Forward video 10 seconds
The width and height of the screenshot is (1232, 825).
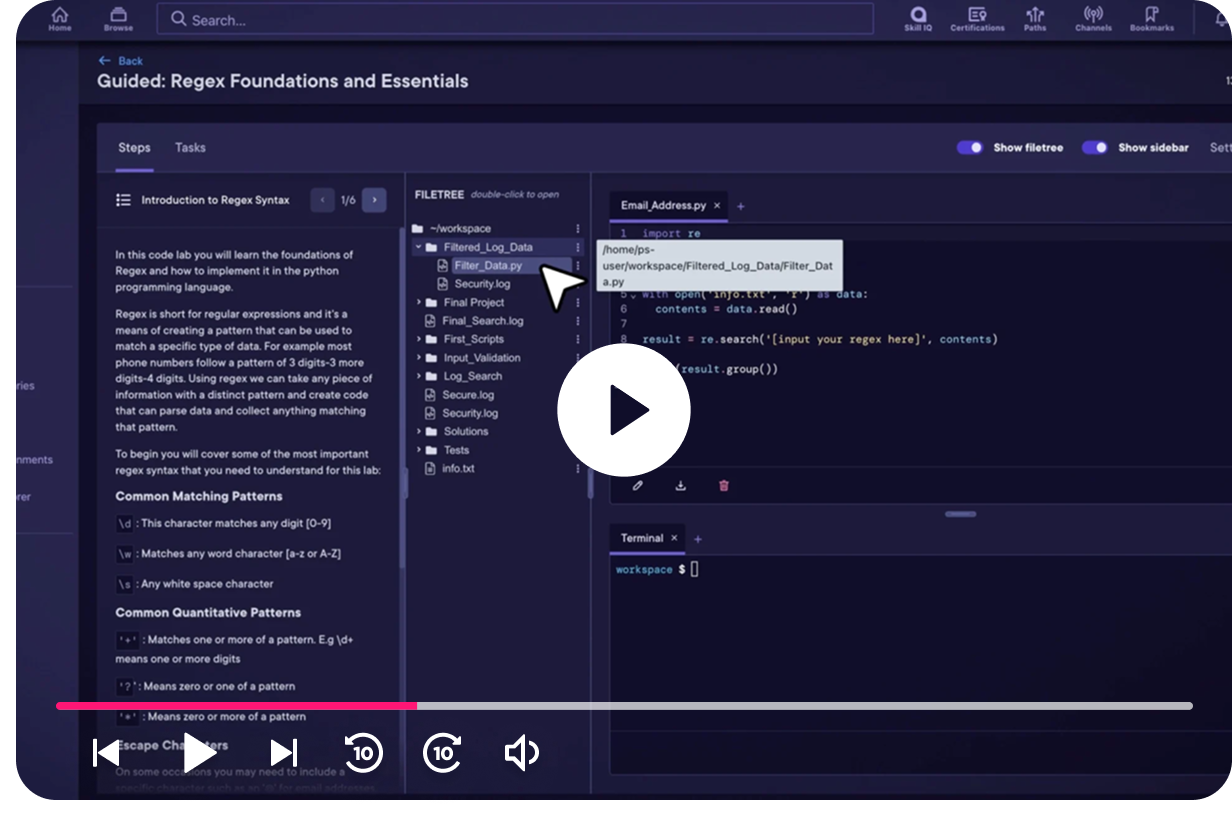pos(442,753)
